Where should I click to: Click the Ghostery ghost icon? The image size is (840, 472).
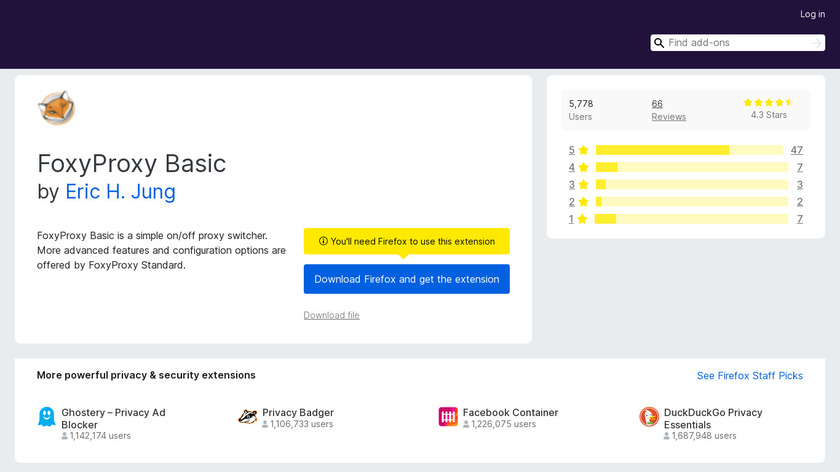tap(46, 417)
